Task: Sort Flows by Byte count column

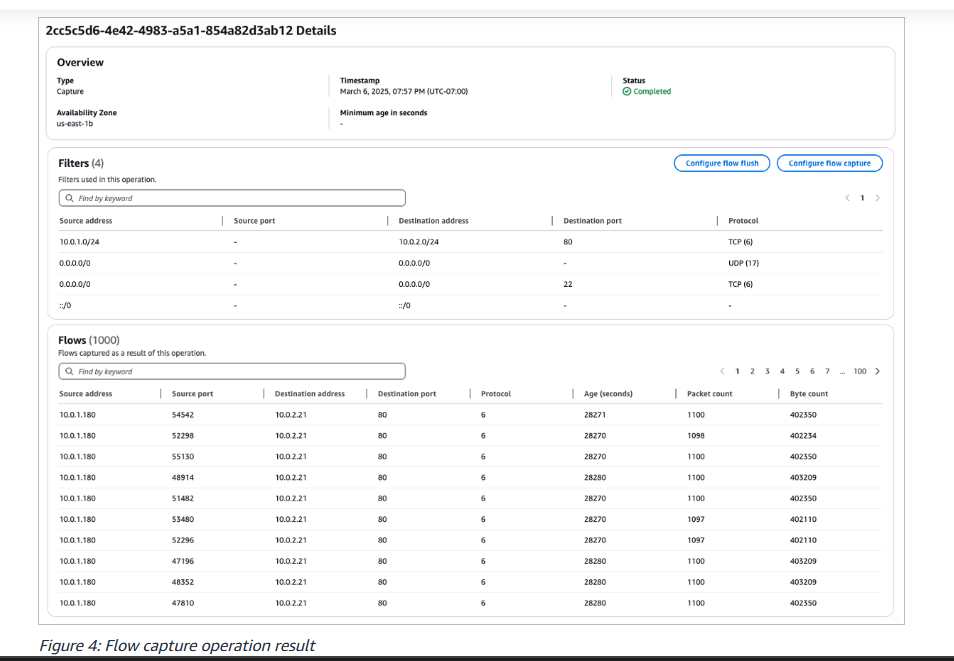Action: (x=808, y=394)
